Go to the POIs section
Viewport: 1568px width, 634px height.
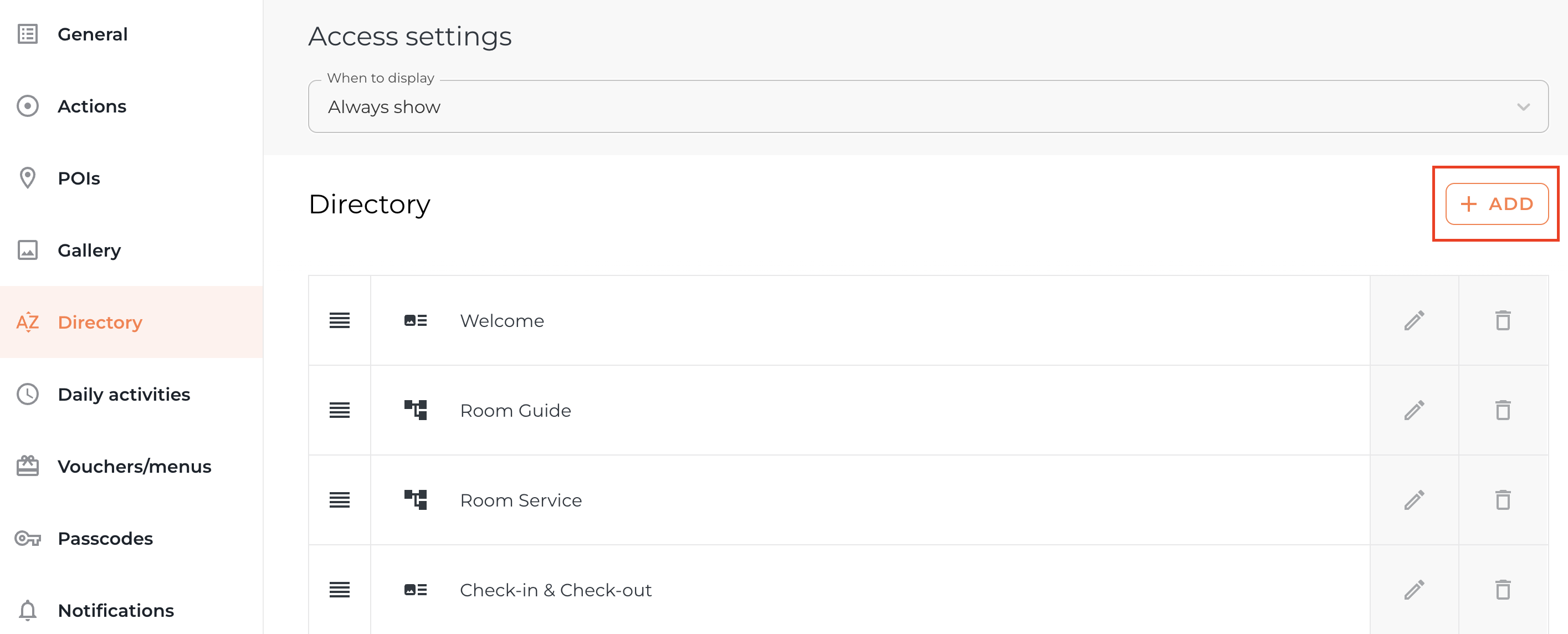coord(79,178)
